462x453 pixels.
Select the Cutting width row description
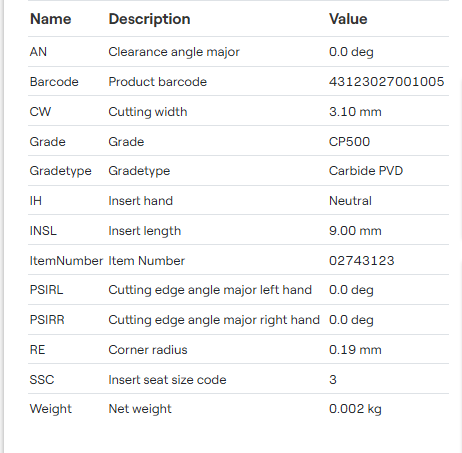(x=148, y=112)
